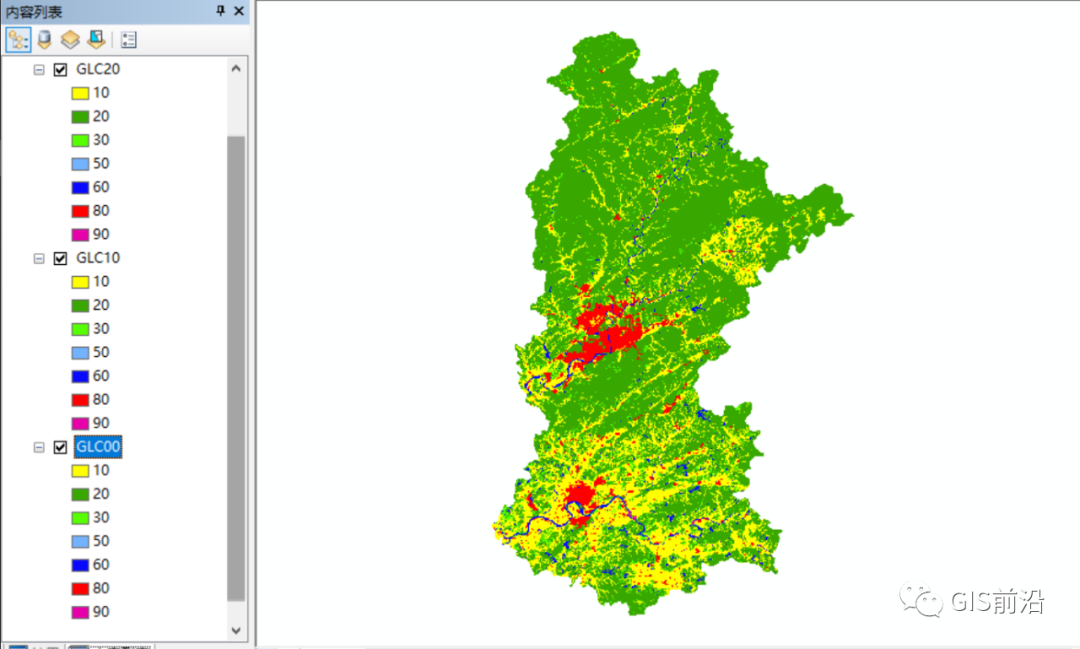Screen dimensions: 1080x649
Task: Click label "10" under GLC20
Action: (101, 92)
